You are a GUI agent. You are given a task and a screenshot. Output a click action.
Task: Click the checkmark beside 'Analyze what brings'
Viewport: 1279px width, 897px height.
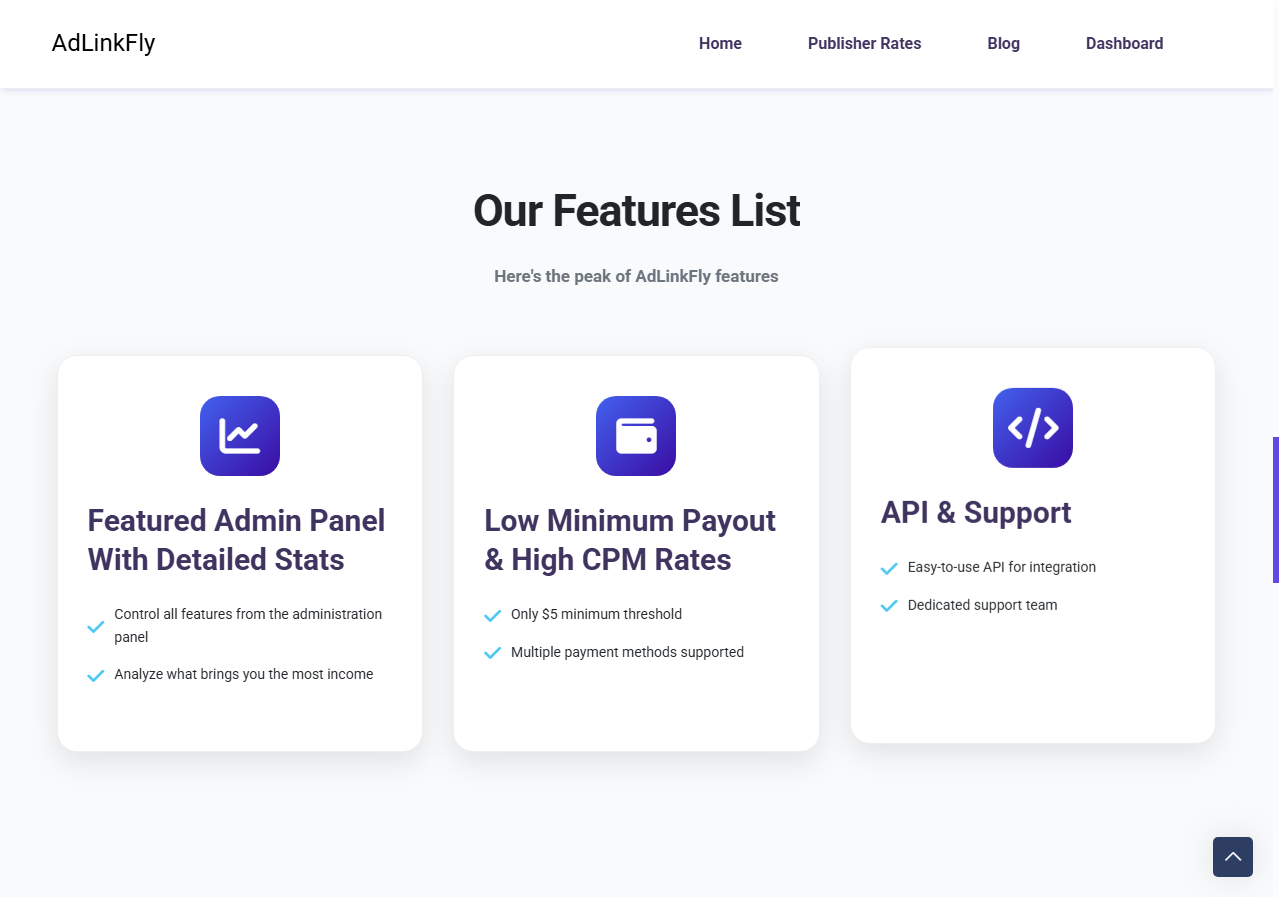tap(96, 676)
